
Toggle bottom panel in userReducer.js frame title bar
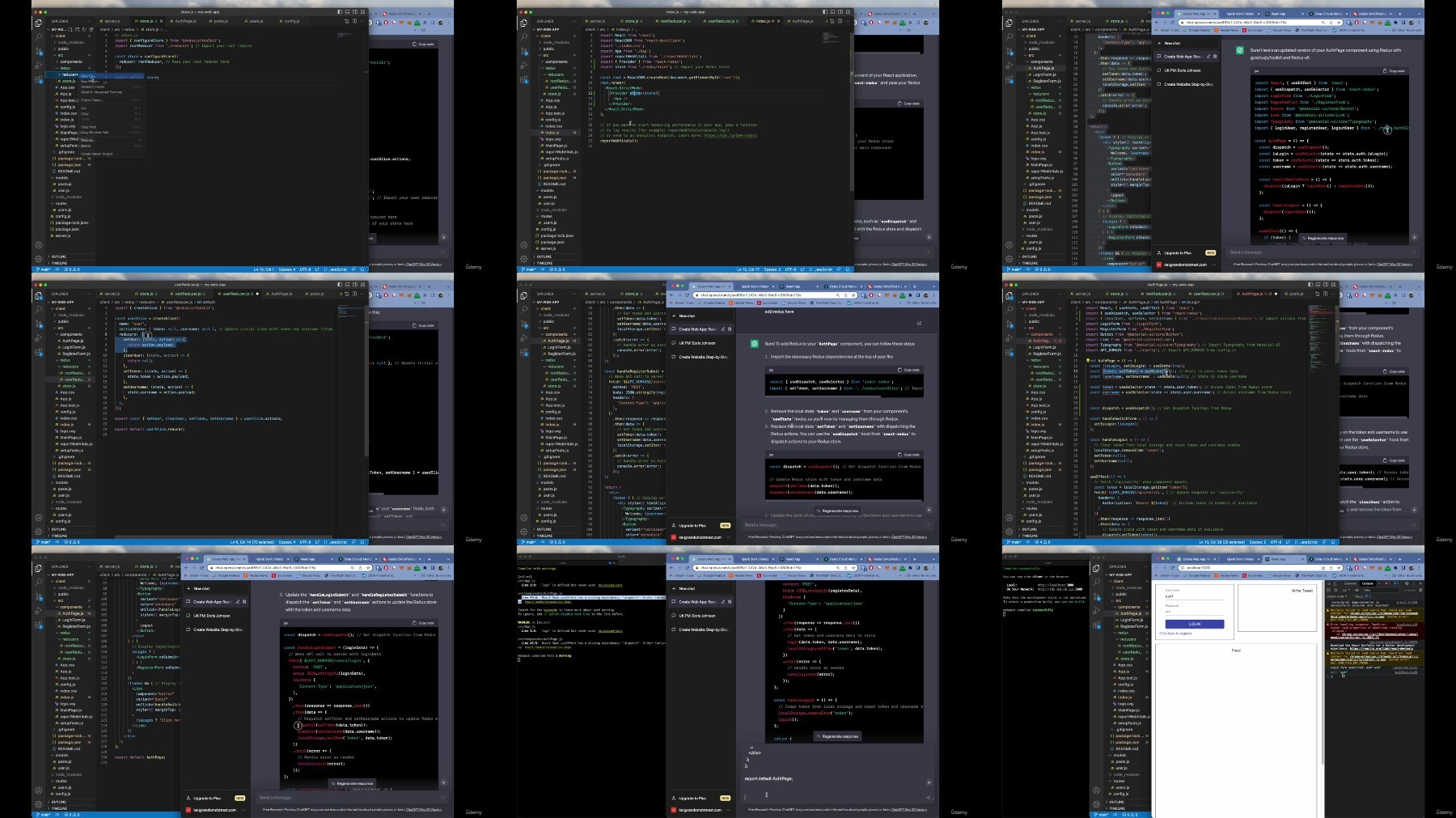pos(347,285)
